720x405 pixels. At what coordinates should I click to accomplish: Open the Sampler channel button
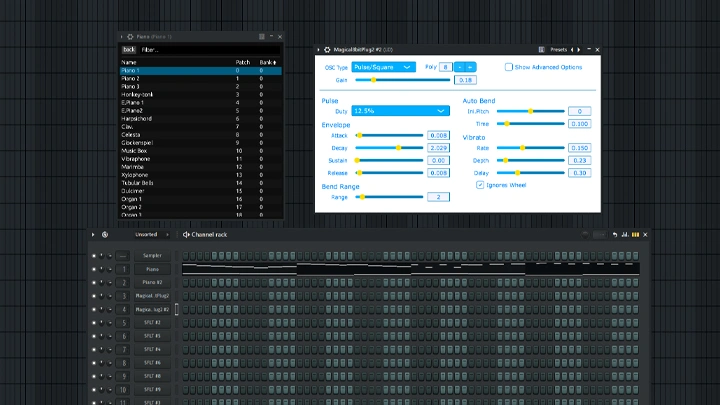[x=152, y=256]
